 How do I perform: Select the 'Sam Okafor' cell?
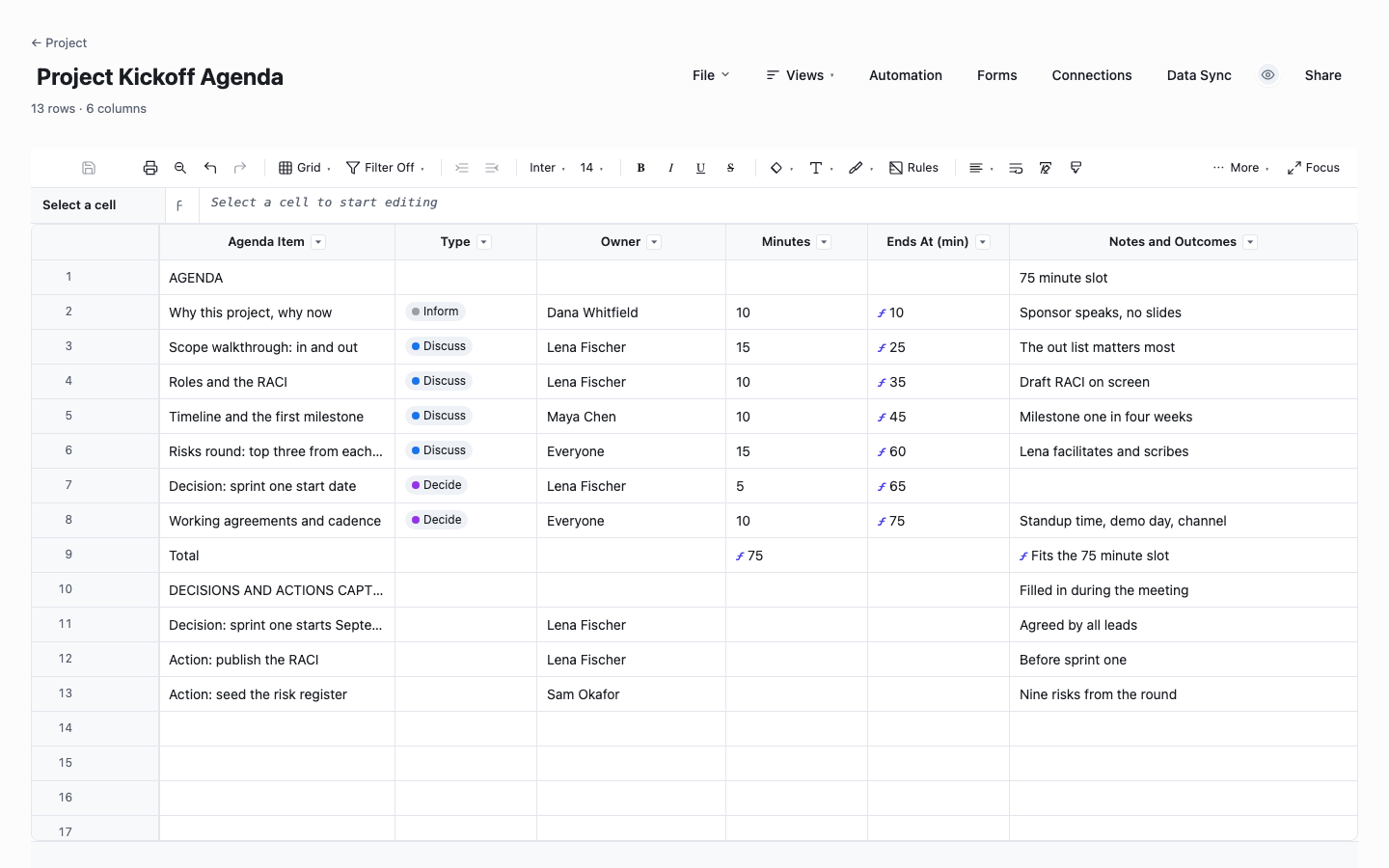[631, 694]
